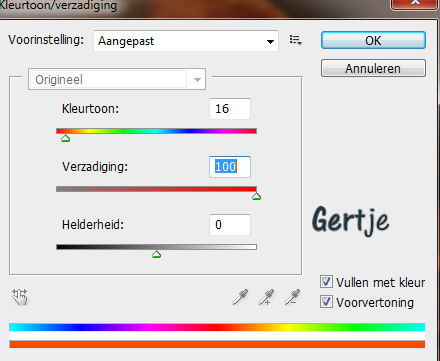Click the Helderheid label text
440x361 pixels.
pyautogui.click(x=93, y=225)
